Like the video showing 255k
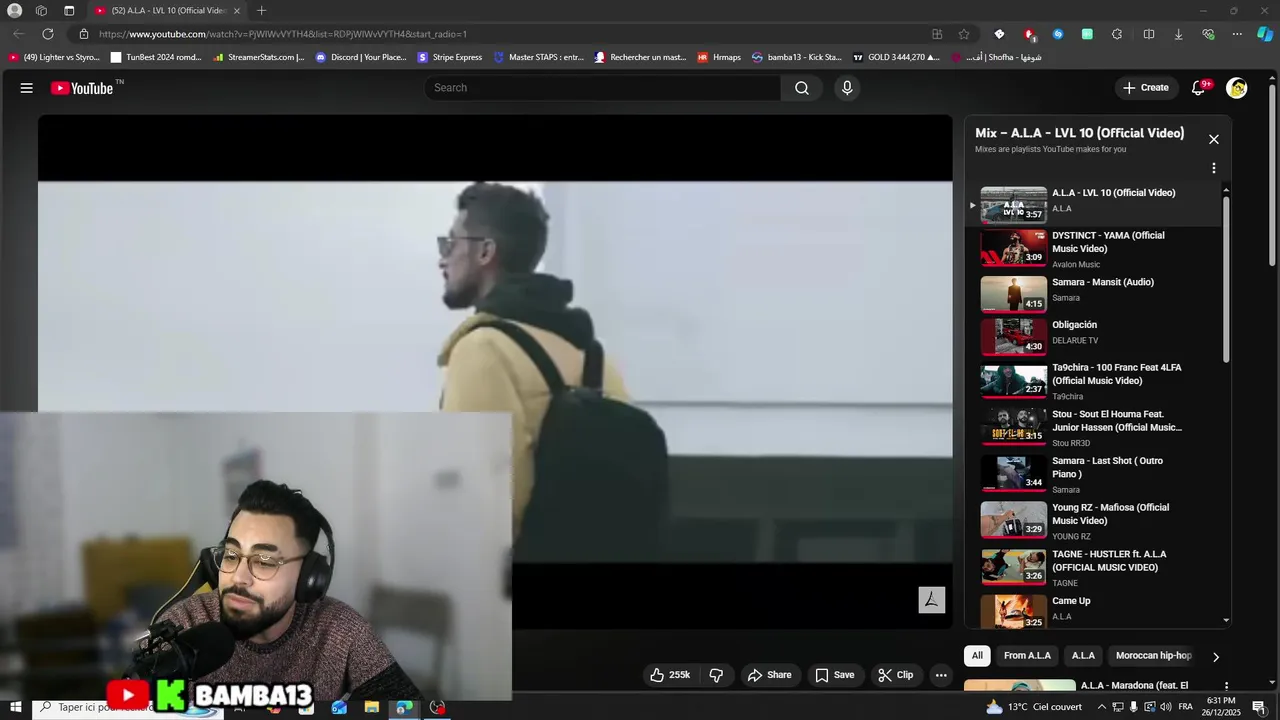 coord(670,675)
